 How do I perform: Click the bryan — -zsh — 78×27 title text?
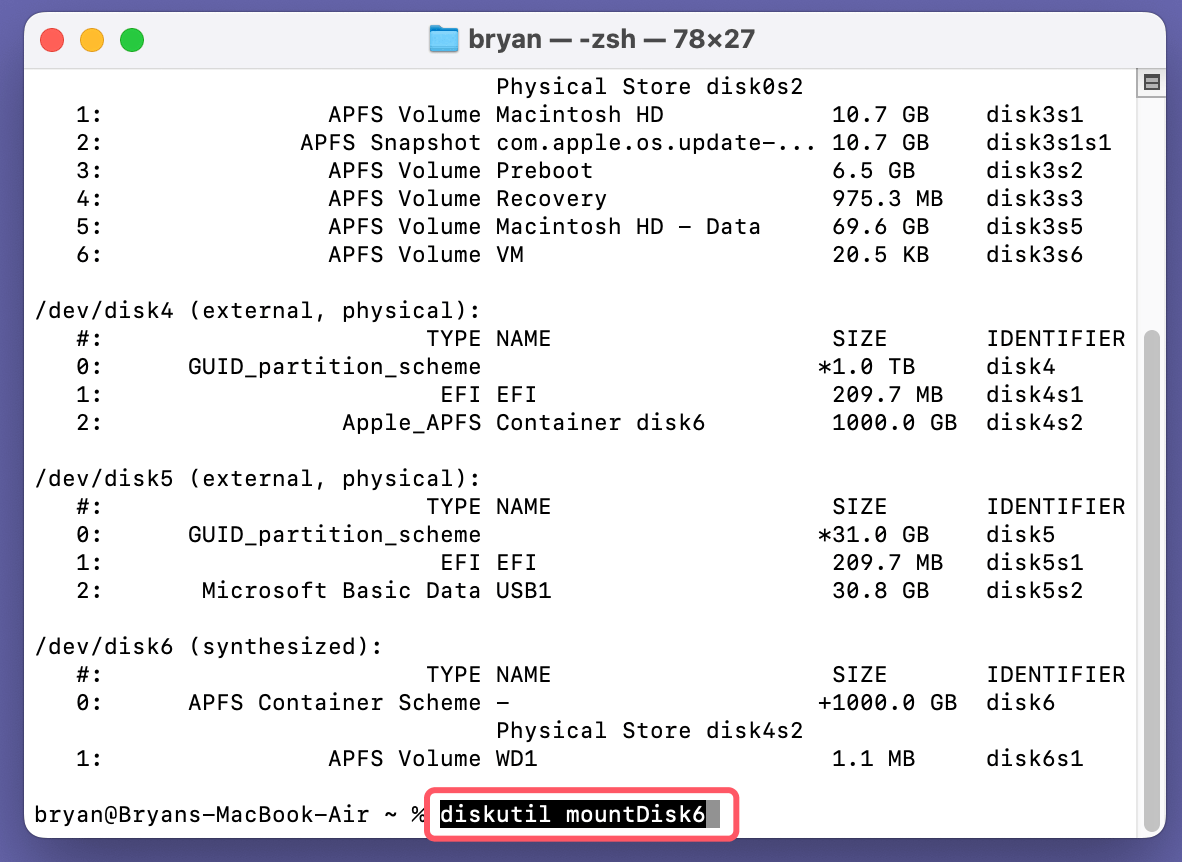click(610, 39)
